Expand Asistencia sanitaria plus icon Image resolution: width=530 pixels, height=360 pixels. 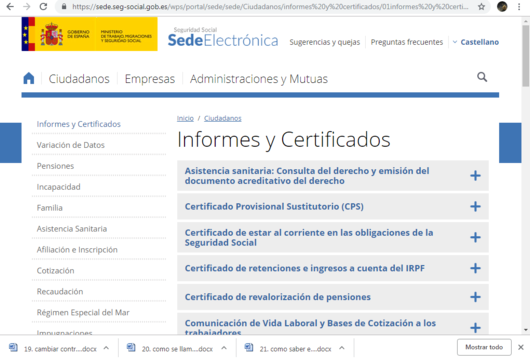pos(475,175)
